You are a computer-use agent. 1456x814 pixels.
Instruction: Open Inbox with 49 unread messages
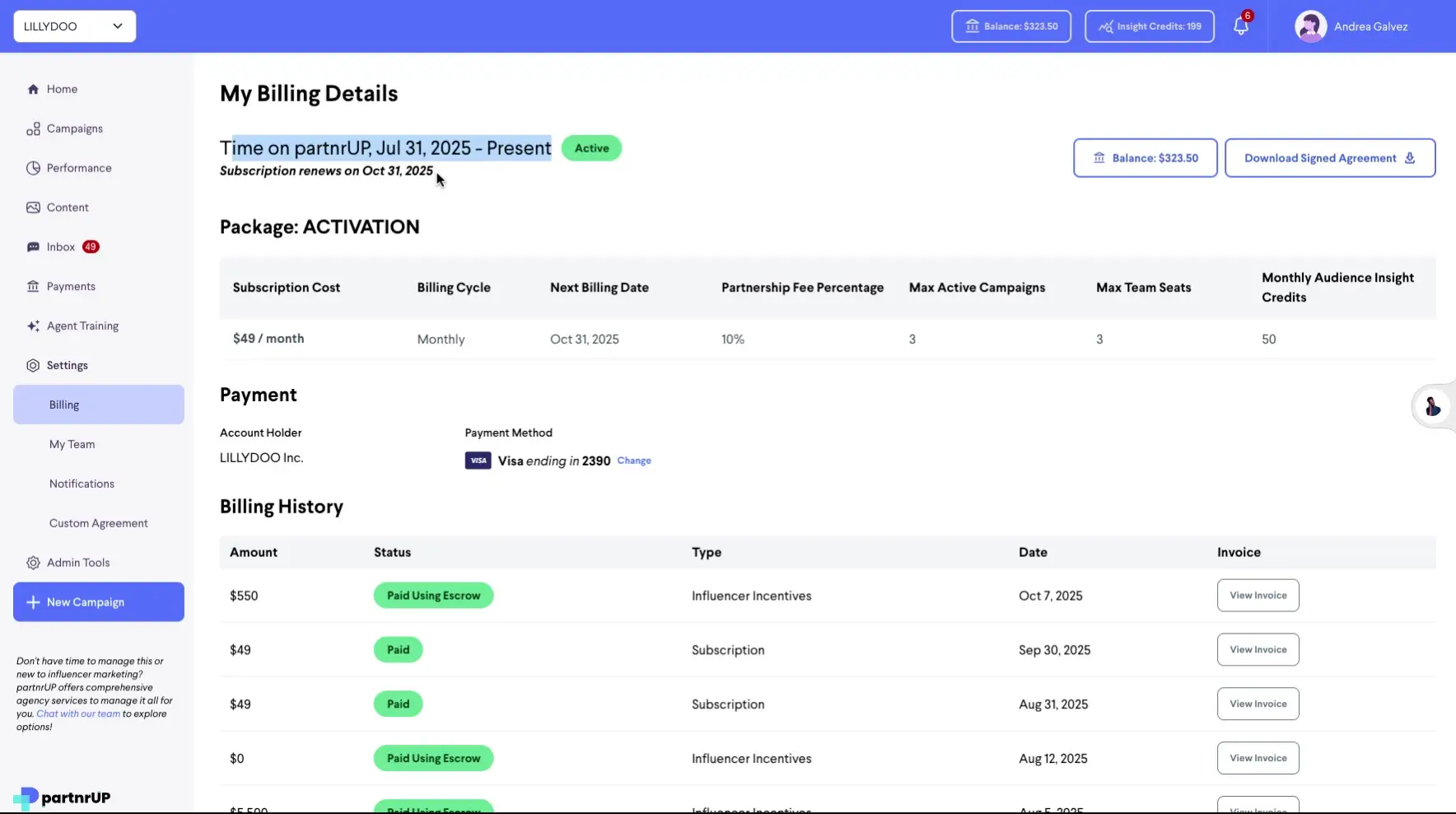pyautogui.click(x=59, y=246)
